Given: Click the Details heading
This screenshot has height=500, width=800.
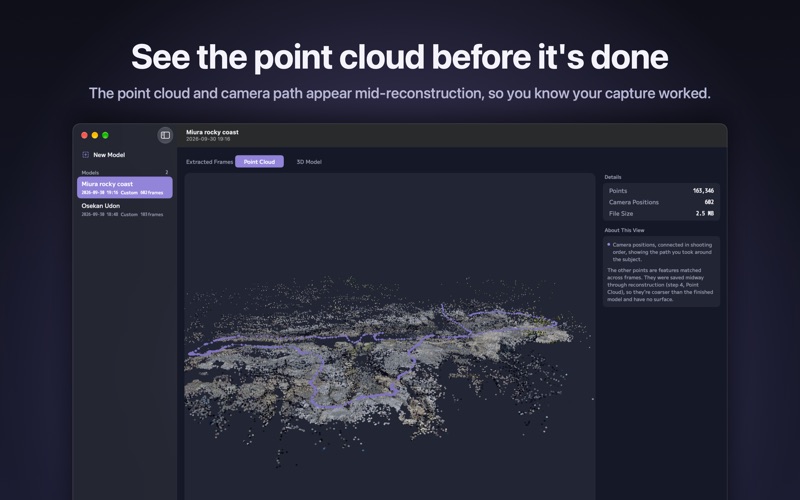Looking at the screenshot, I should 613,177.
